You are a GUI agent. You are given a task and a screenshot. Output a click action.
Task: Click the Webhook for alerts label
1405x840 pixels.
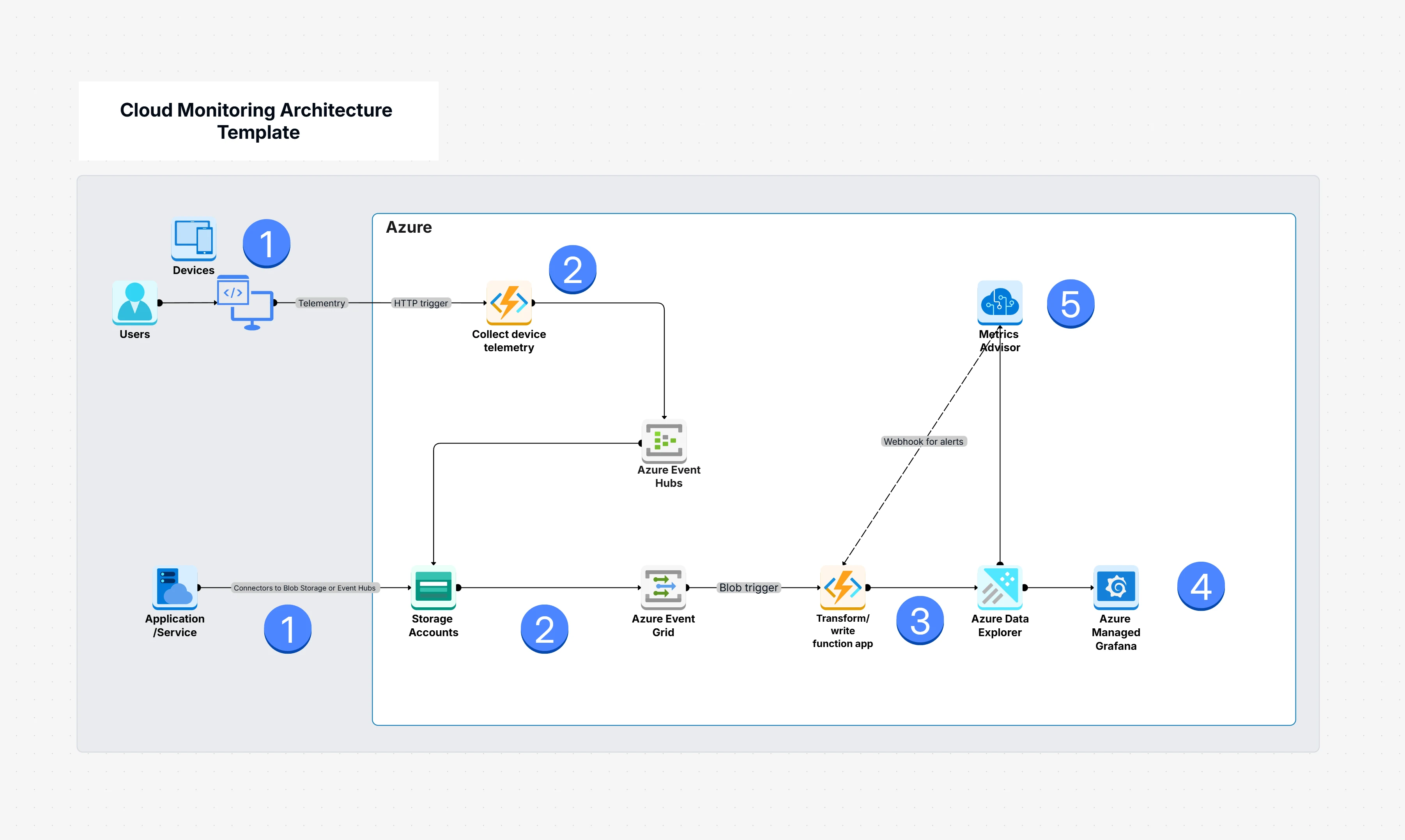pyautogui.click(x=923, y=442)
